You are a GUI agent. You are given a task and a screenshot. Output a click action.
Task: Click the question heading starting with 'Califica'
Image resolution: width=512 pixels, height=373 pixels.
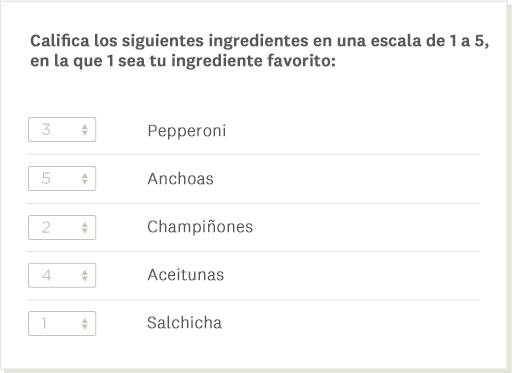[x=260, y=51]
